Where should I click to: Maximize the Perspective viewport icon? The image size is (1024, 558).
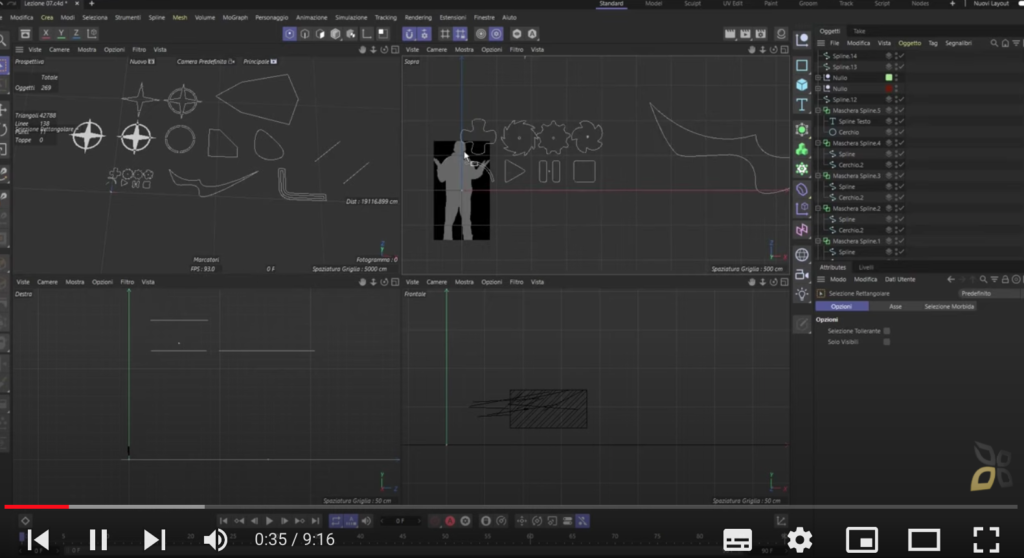point(395,50)
